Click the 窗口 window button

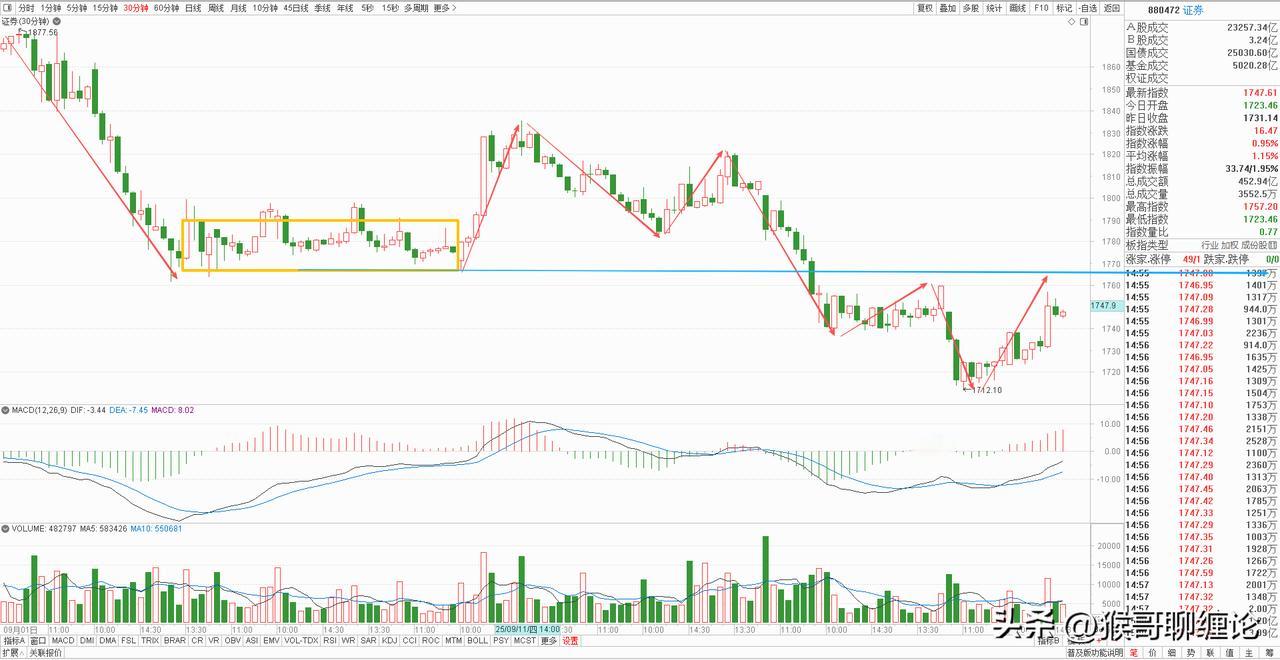point(38,640)
